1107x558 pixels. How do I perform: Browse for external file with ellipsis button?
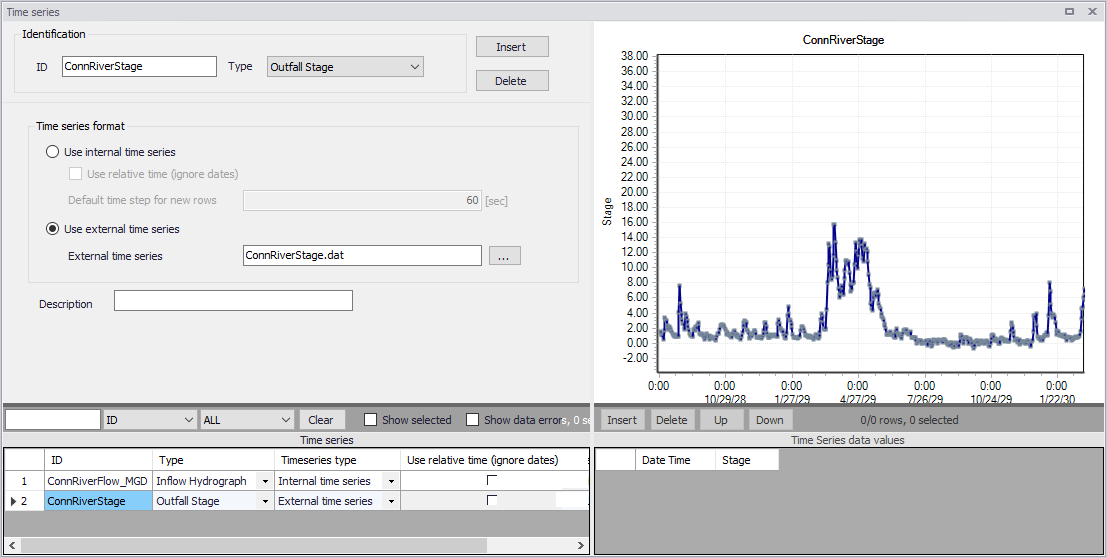(504, 256)
